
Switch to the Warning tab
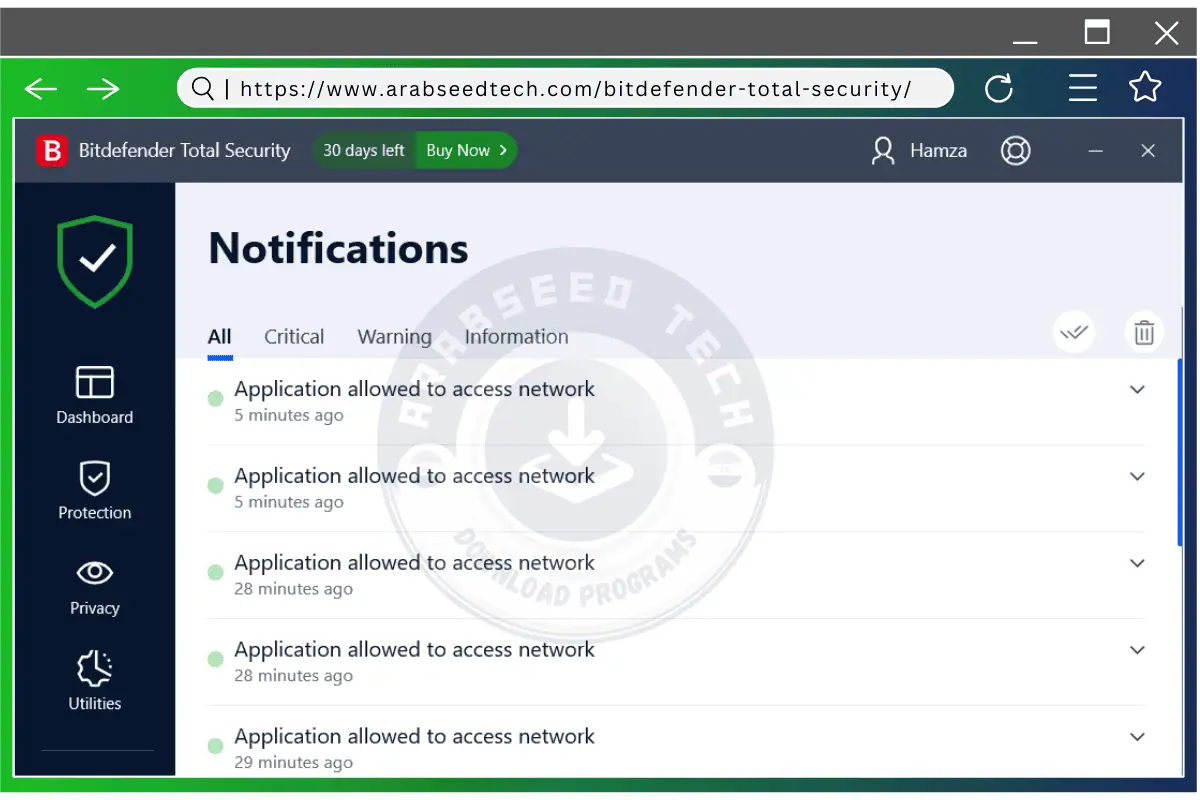pyautogui.click(x=394, y=337)
